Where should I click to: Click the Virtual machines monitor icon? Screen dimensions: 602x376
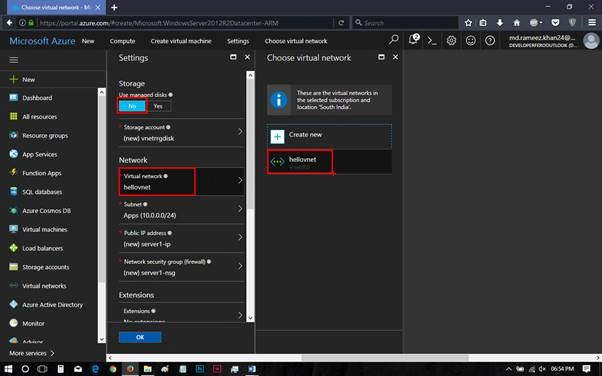point(13,229)
